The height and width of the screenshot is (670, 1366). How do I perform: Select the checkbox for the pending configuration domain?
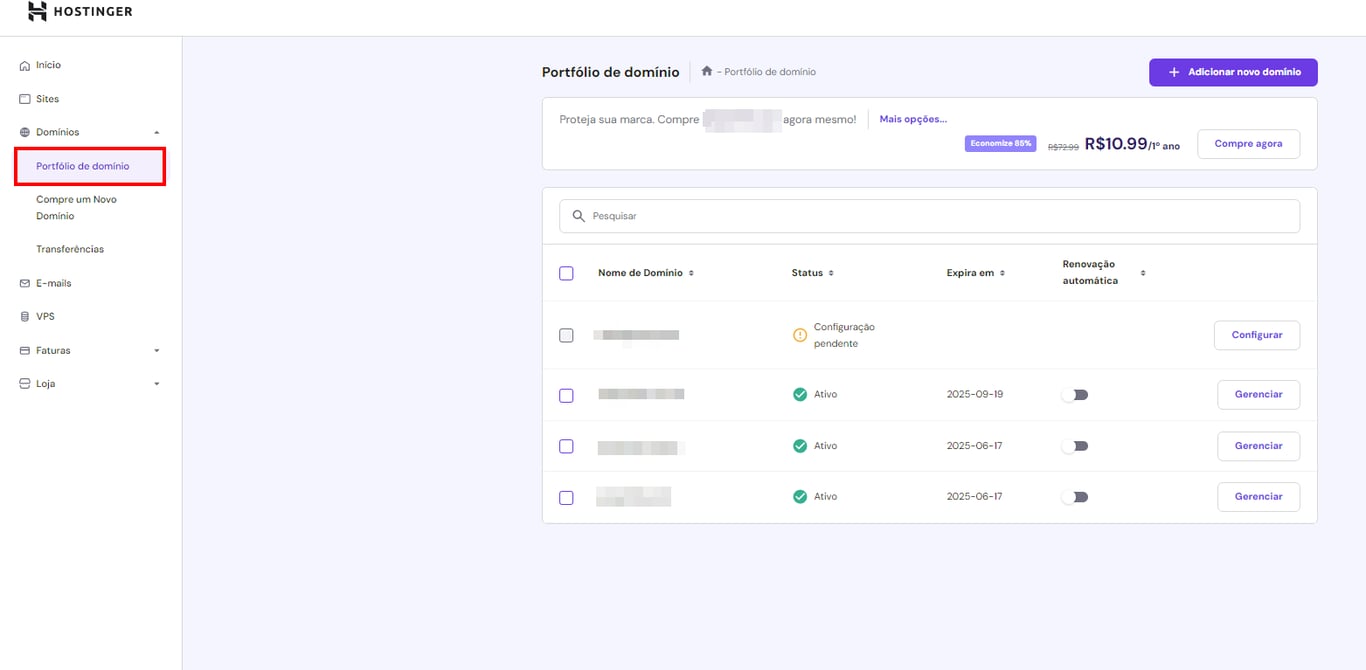[566, 335]
